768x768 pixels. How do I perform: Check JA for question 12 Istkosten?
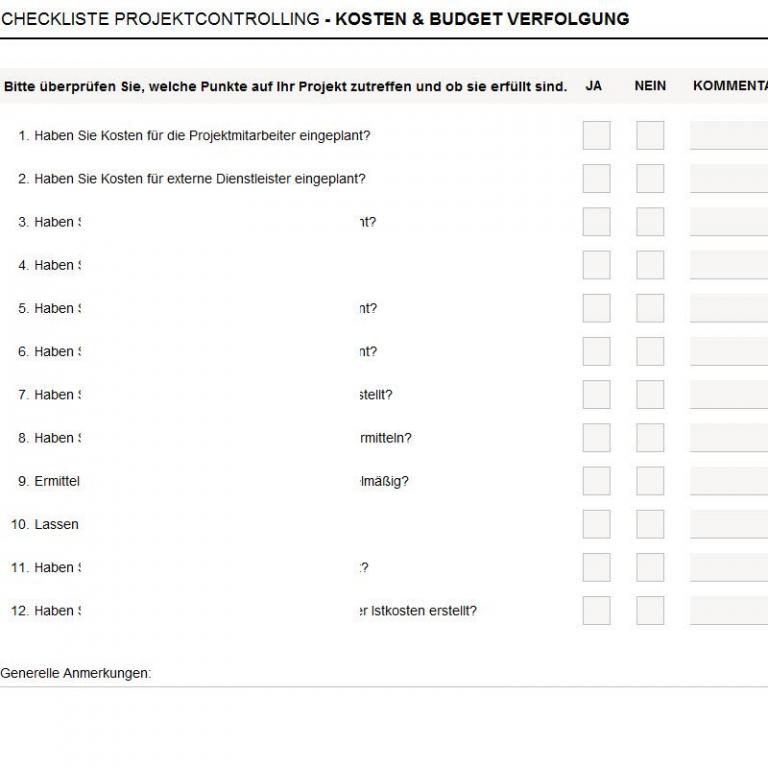tap(596, 610)
